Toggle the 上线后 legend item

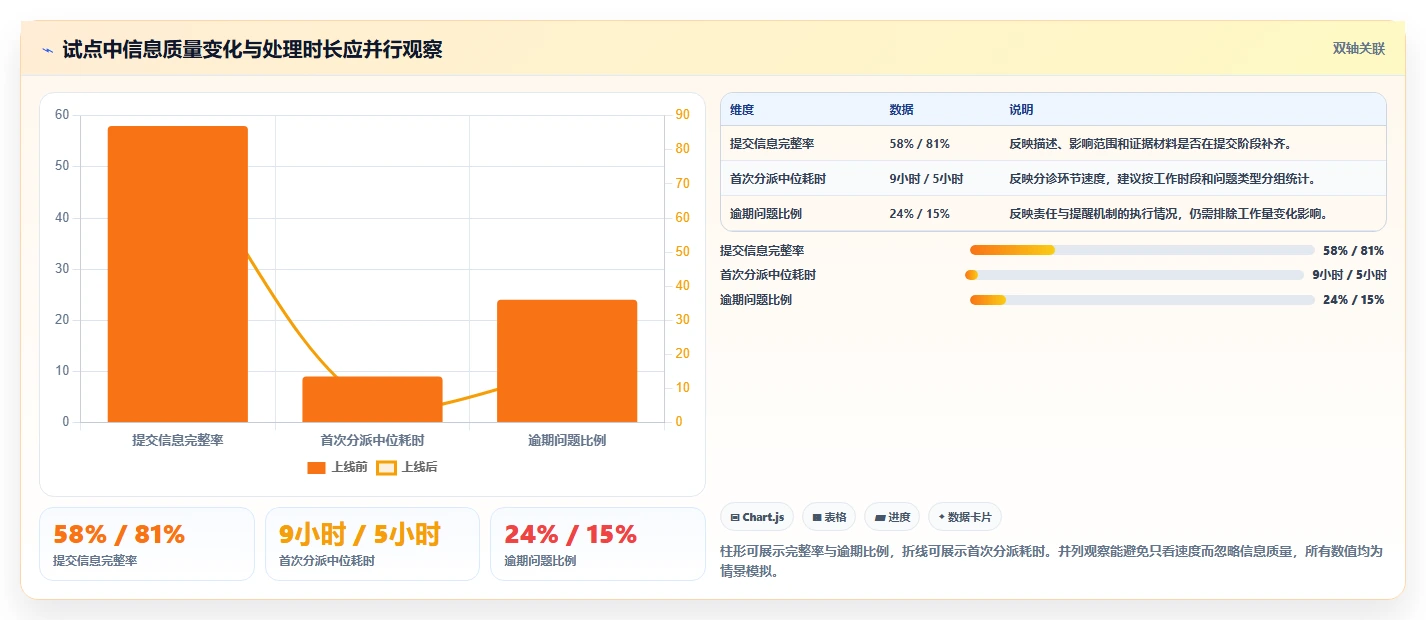tap(407, 467)
